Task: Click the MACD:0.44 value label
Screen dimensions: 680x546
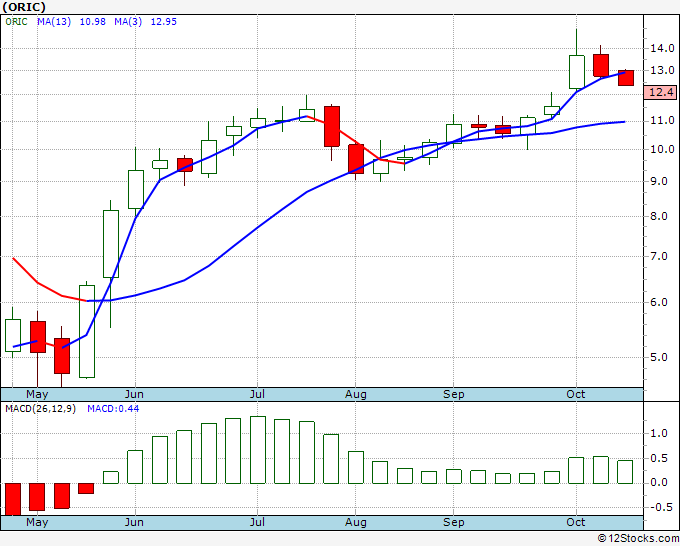Action: (x=113, y=409)
